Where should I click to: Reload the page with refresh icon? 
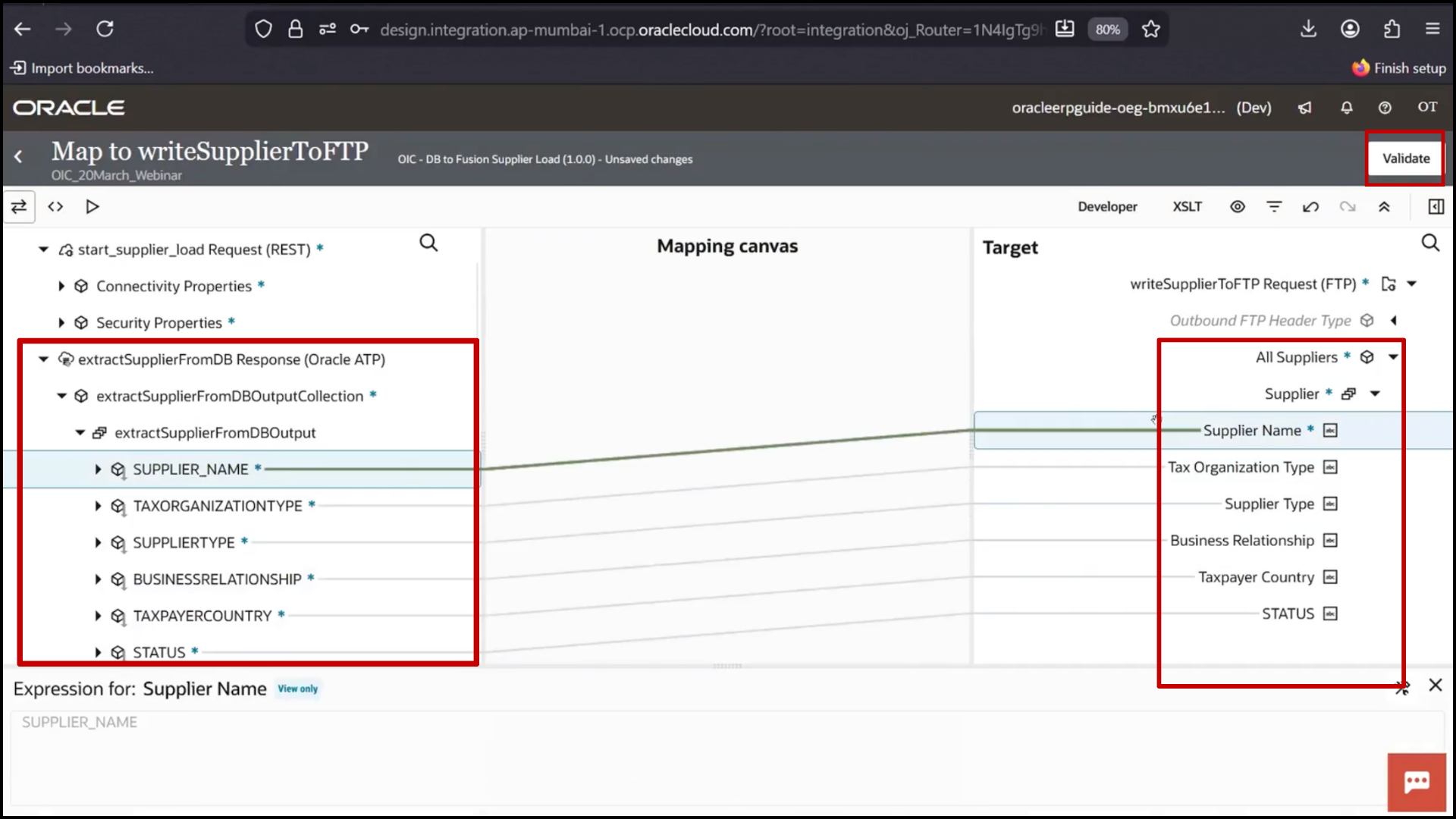pos(105,29)
